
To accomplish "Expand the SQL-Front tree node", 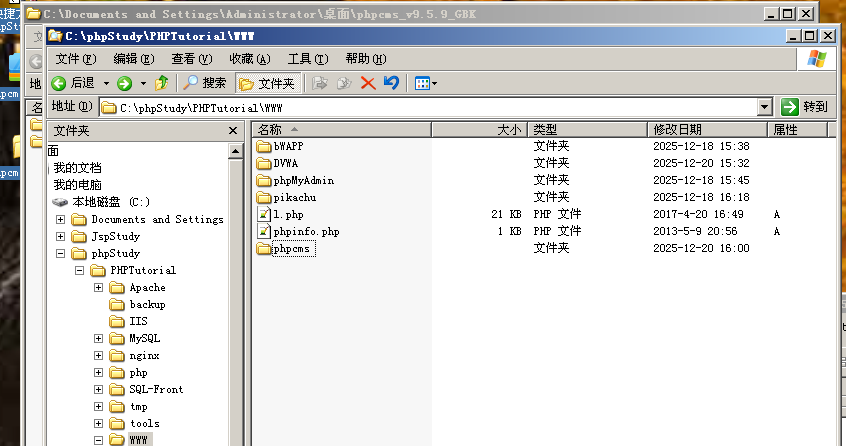I will pyautogui.click(x=98, y=389).
